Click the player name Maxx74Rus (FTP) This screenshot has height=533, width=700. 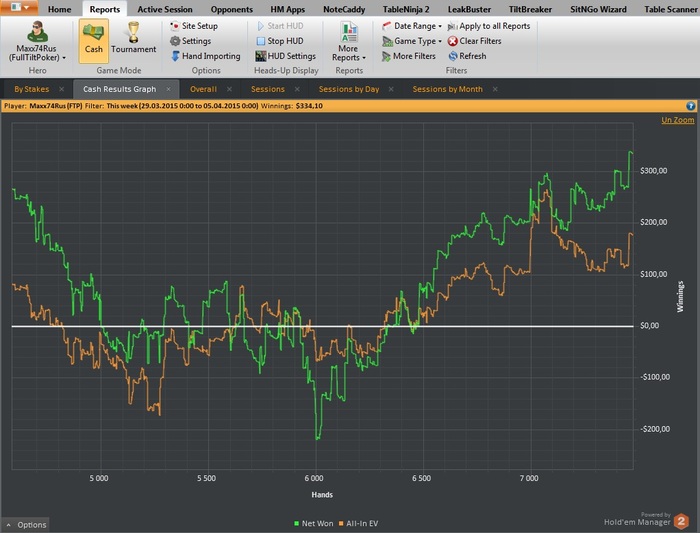coord(56,106)
